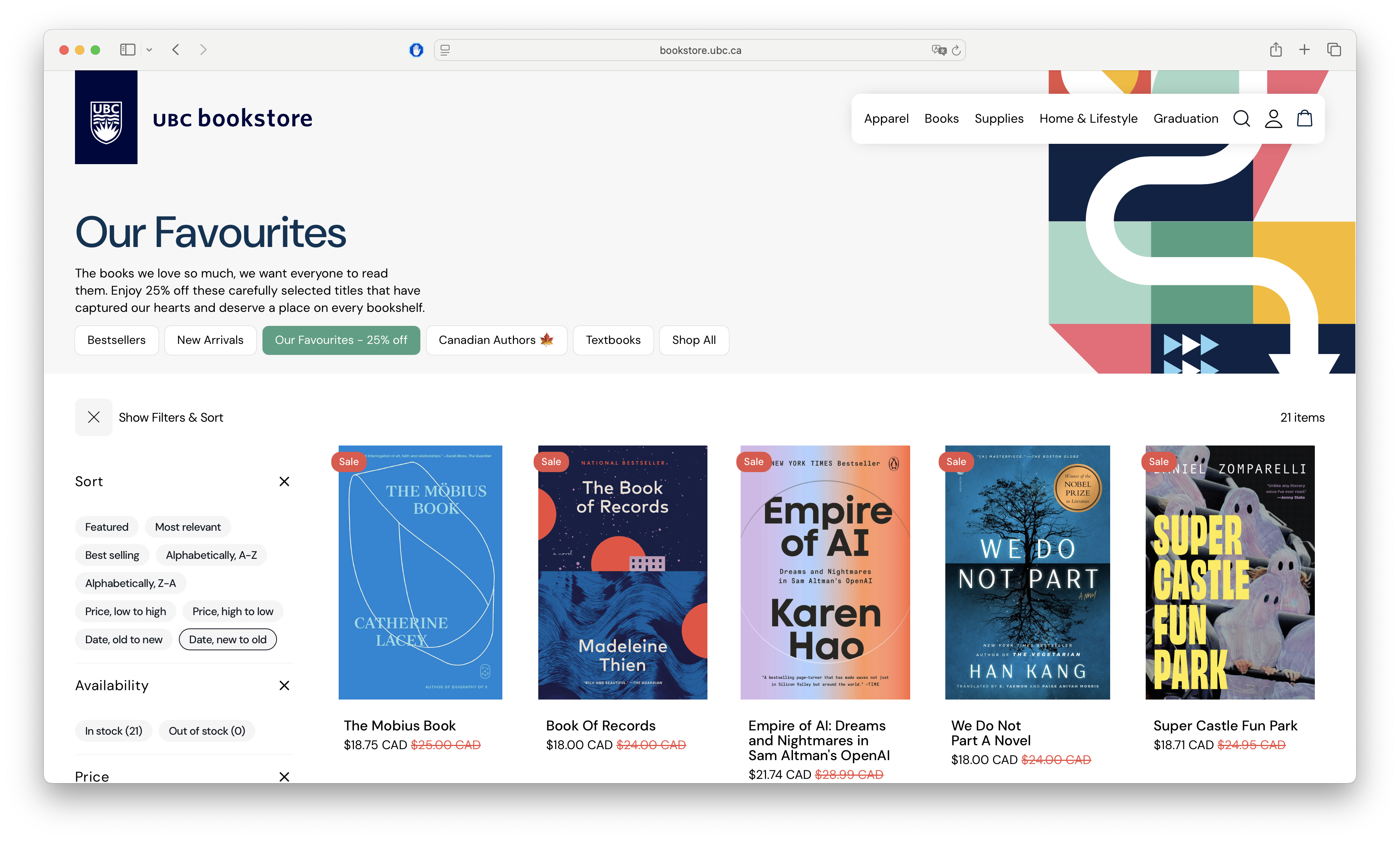1400x841 pixels.
Task: Click The Book of Records cover image
Action: click(622, 572)
